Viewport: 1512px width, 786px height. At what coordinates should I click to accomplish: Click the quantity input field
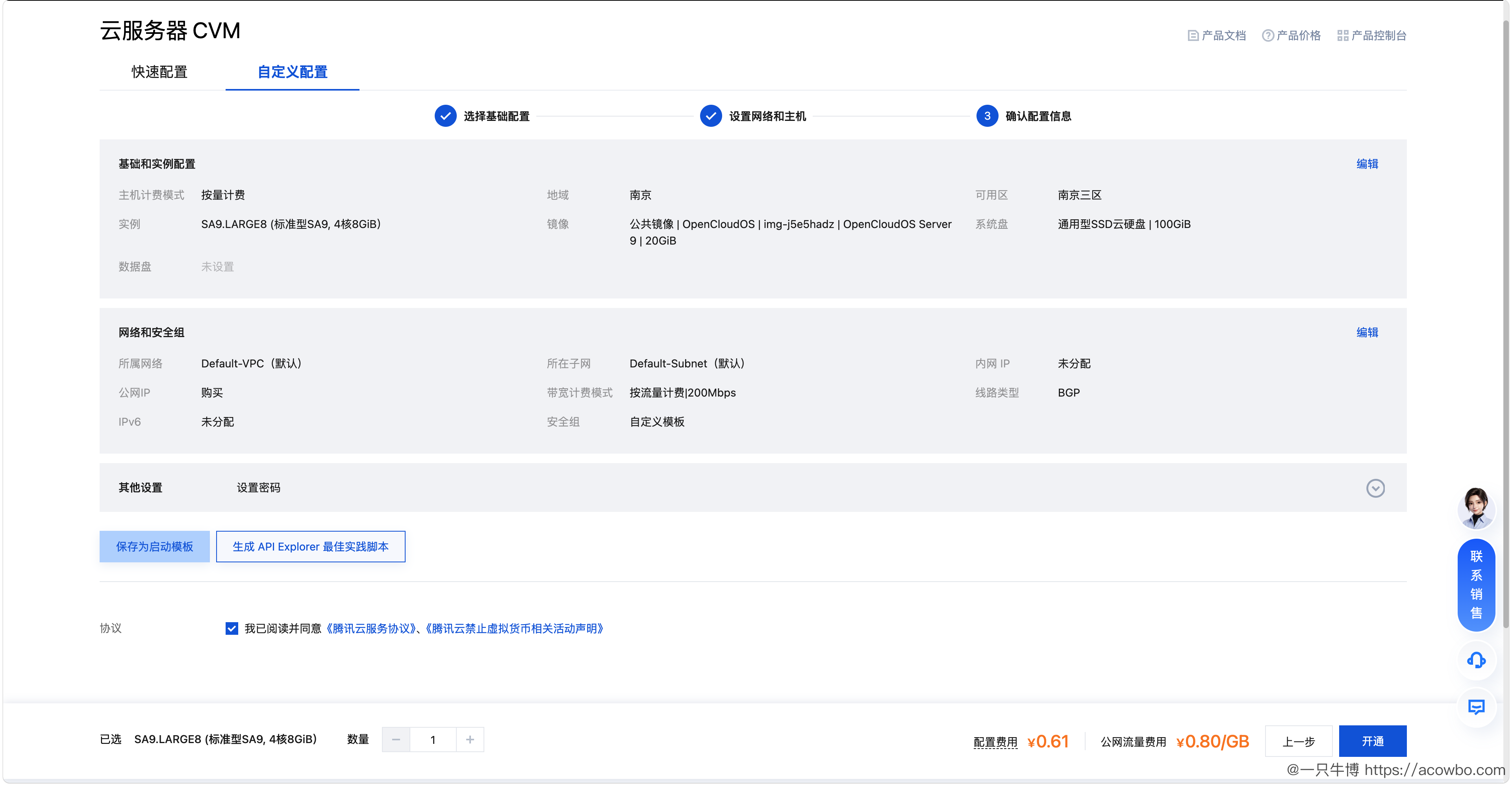(433, 740)
